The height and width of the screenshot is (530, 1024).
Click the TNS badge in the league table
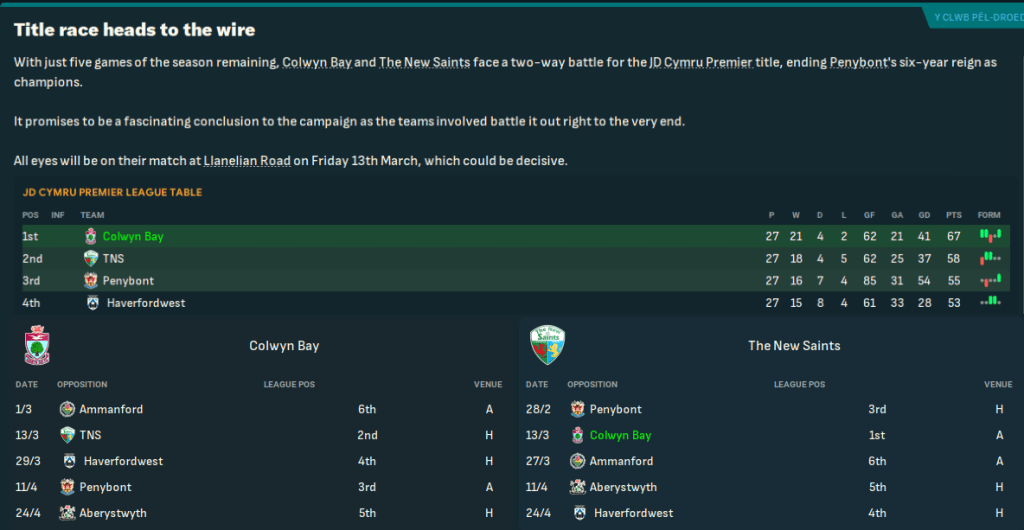[x=91, y=259]
